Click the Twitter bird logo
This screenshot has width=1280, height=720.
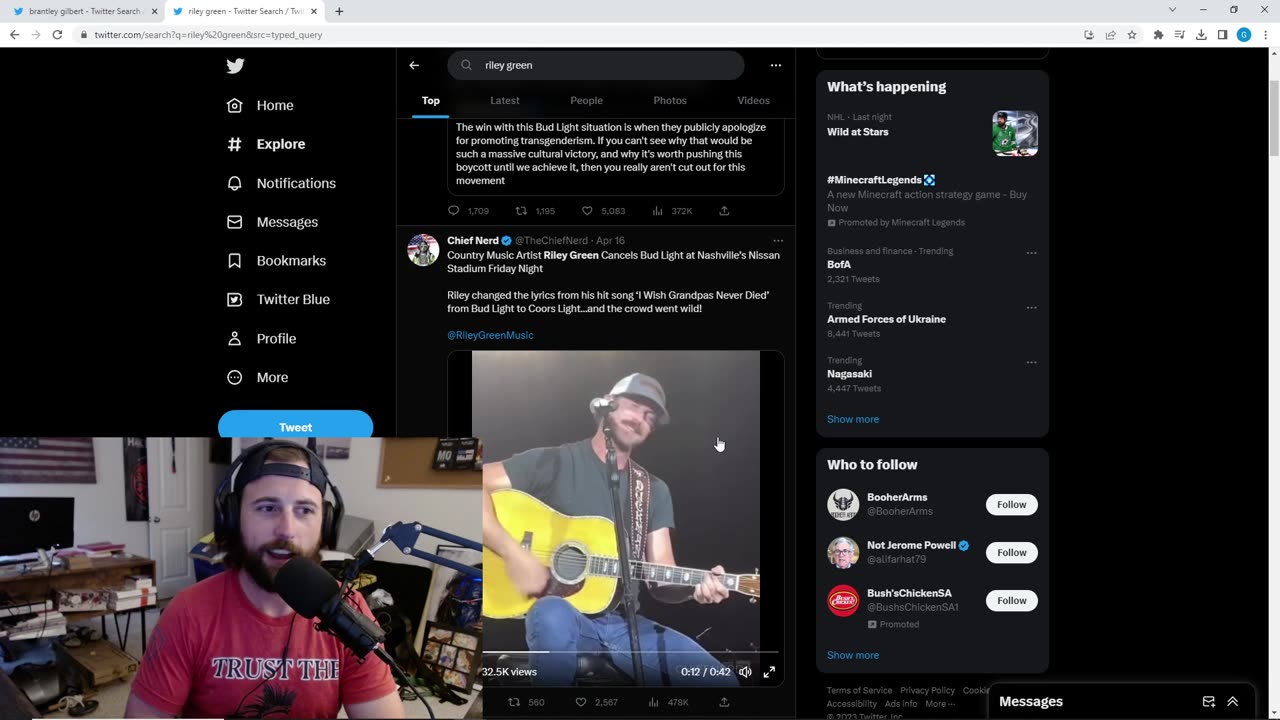pos(235,66)
